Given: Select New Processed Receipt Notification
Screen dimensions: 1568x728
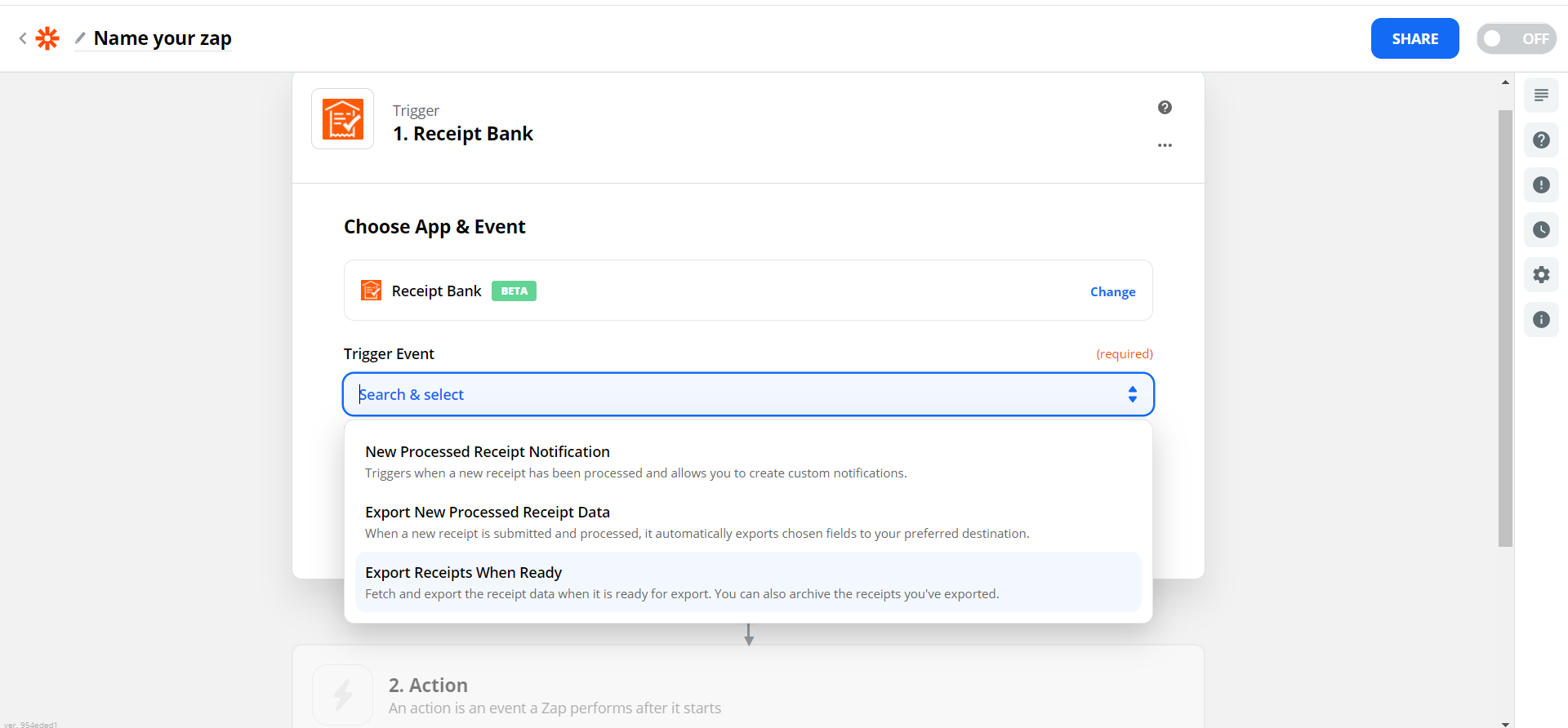Looking at the screenshot, I should point(748,462).
